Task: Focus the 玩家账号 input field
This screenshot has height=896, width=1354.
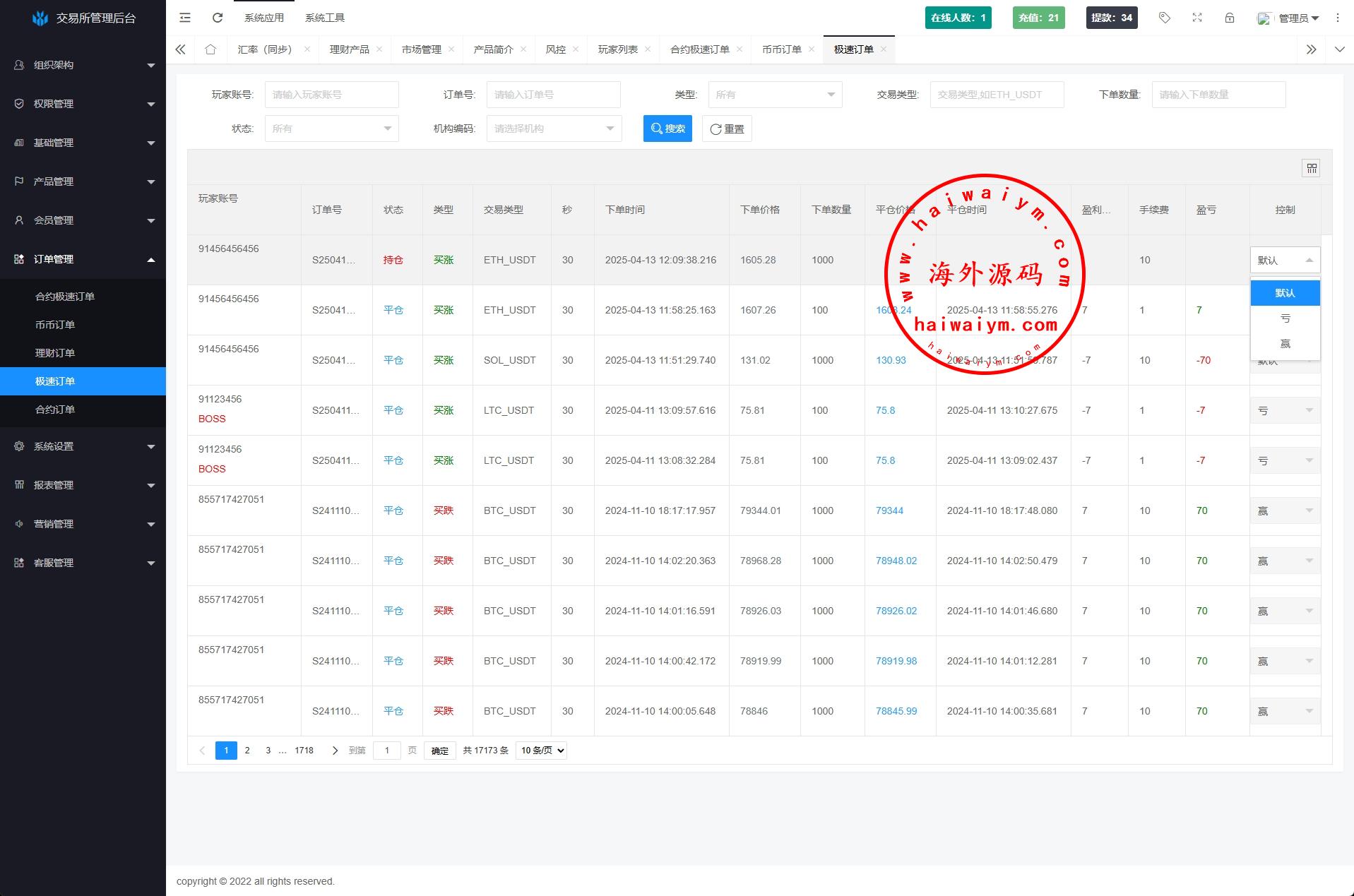Action: coord(331,95)
